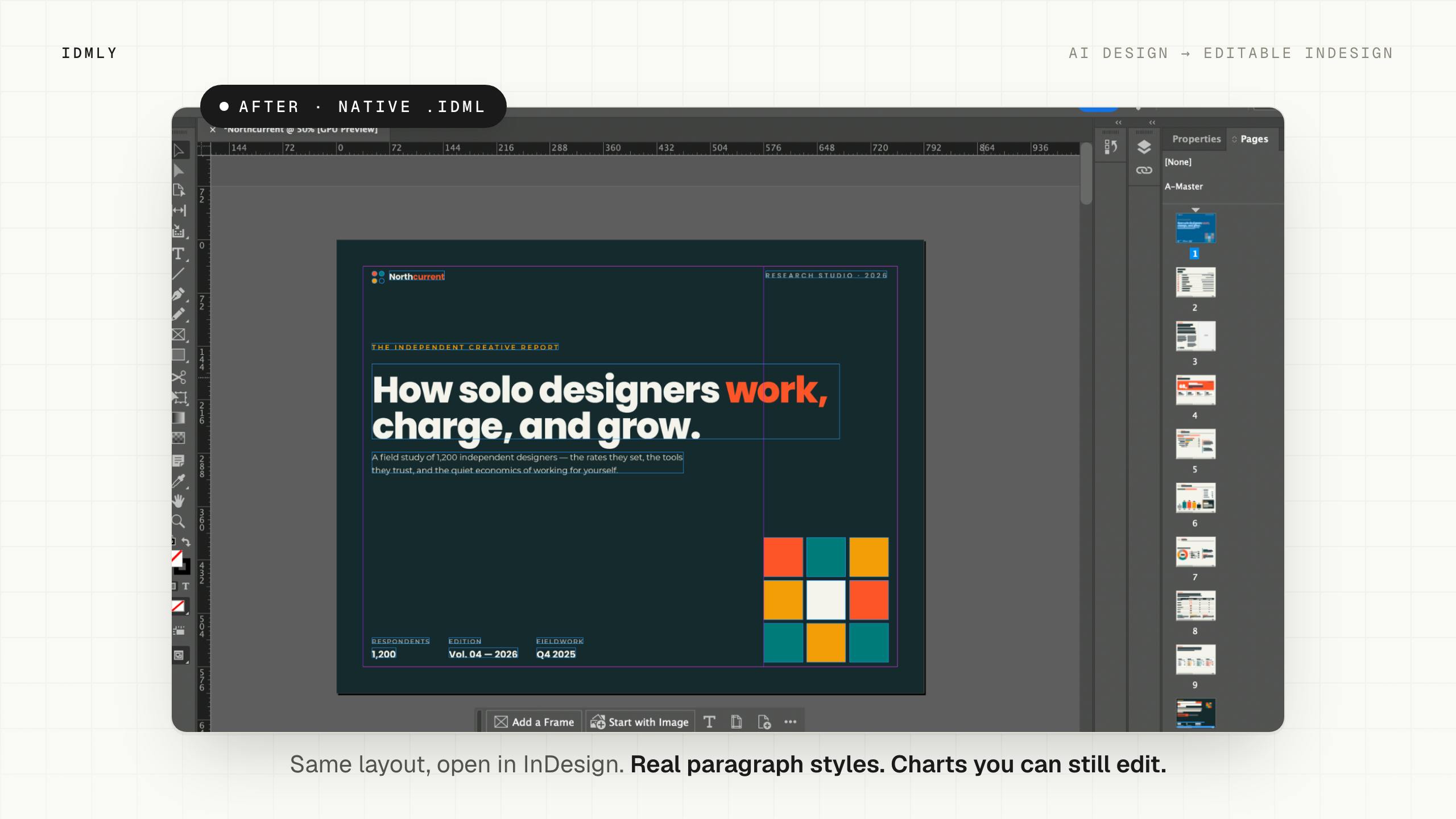This screenshot has height=819, width=1456.
Task: Add text via taskbar T icon
Action: click(709, 722)
